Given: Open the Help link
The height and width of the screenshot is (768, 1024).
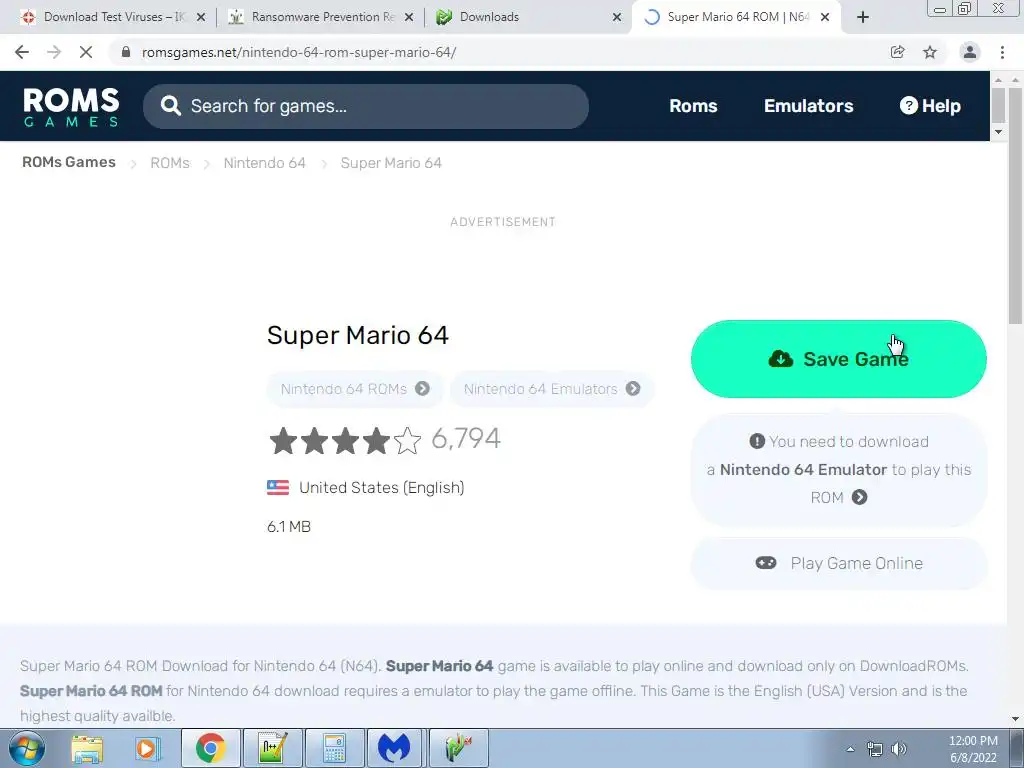Looking at the screenshot, I should point(930,106).
